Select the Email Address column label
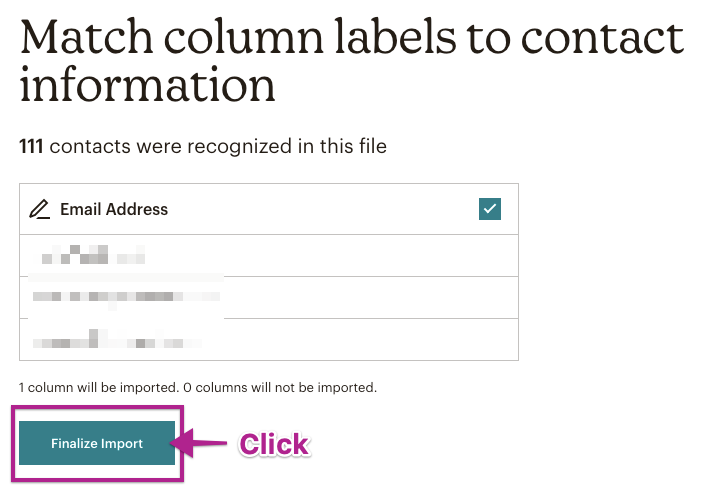 pyautogui.click(x=114, y=209)
